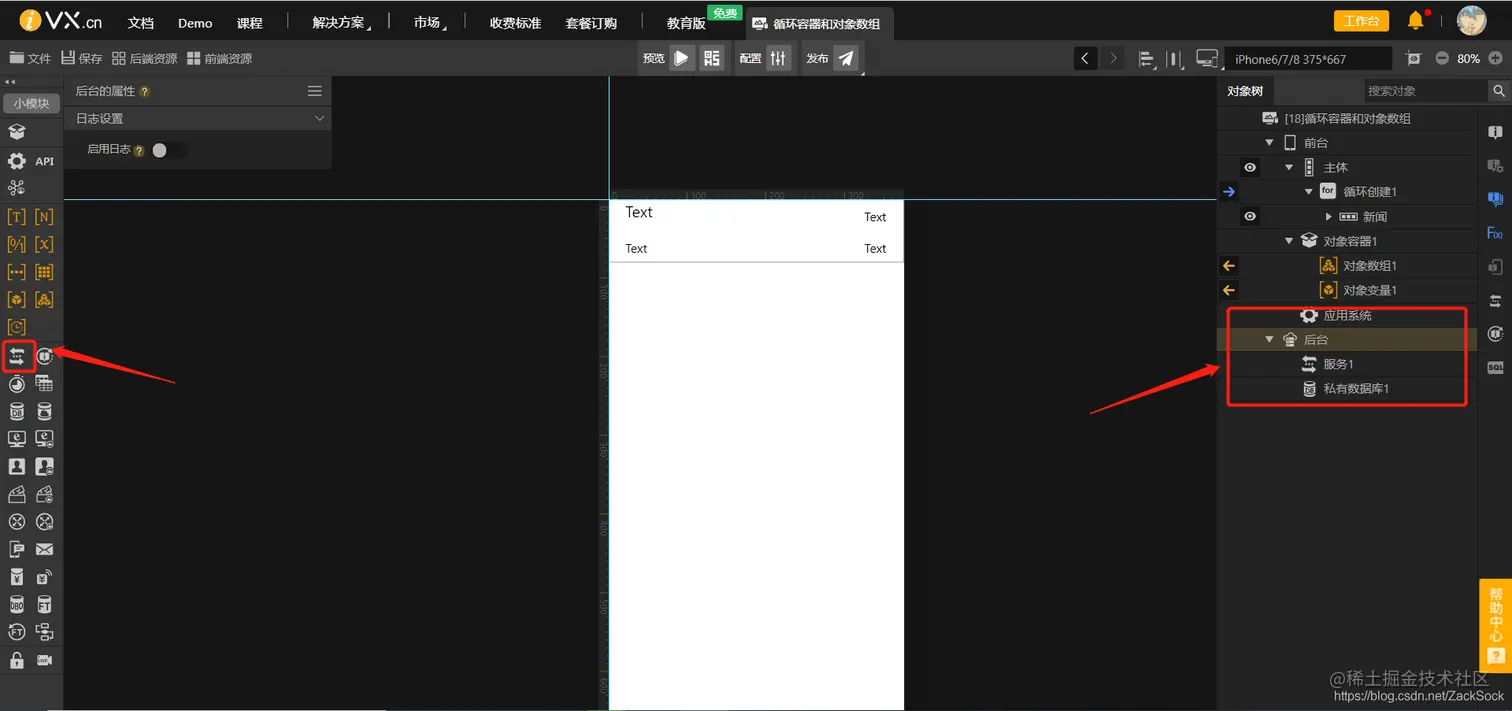Toggle the 启用日志 switch

pyautogui.click(x=169, y=150)
